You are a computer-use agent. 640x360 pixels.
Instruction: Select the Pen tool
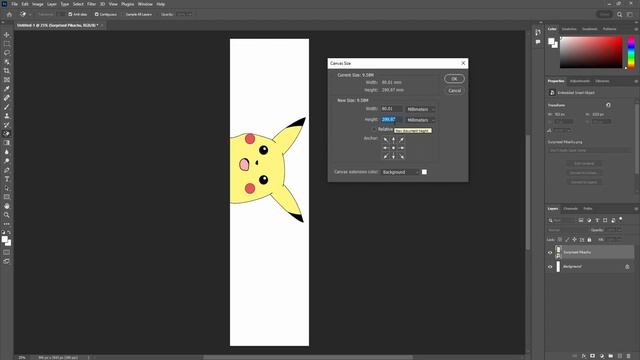click(x=7, y=170)
